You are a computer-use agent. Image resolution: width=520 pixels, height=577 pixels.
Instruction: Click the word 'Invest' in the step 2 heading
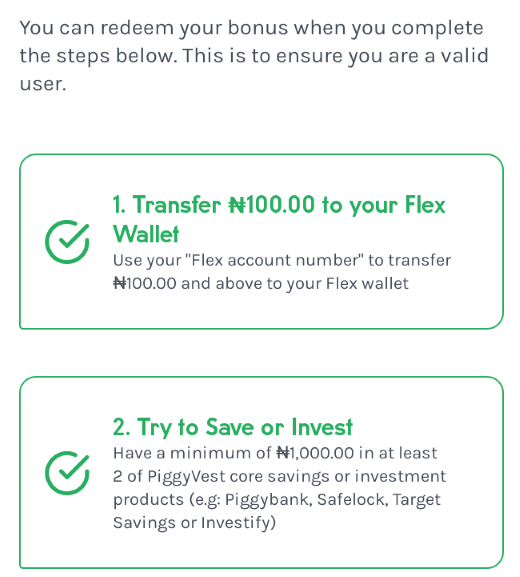point(322,427)
